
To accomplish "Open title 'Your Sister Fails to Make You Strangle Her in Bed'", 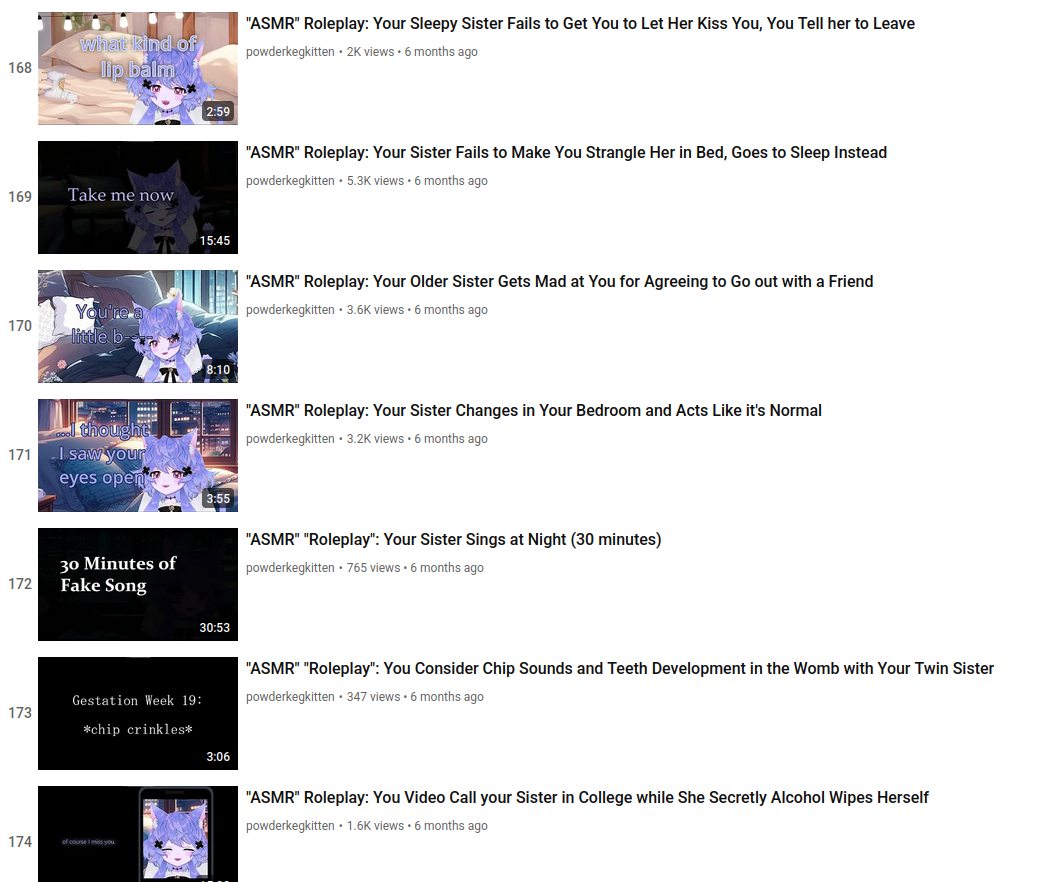I will click(x=566, y=152).
